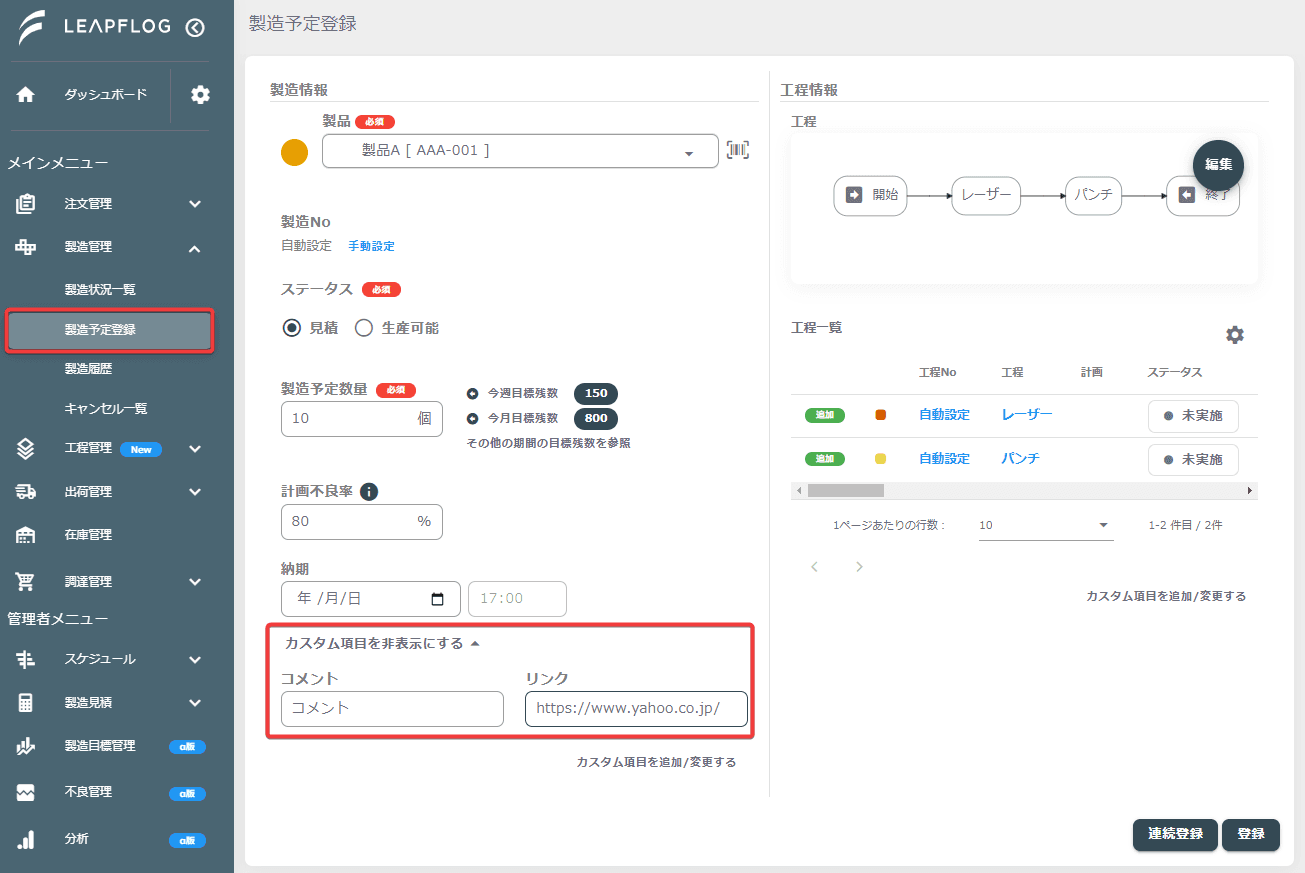Click the 在庫管理 warehouse icon
This screenshot has height=873, width=1305.
pyautogui.click(x=26, y=535)
